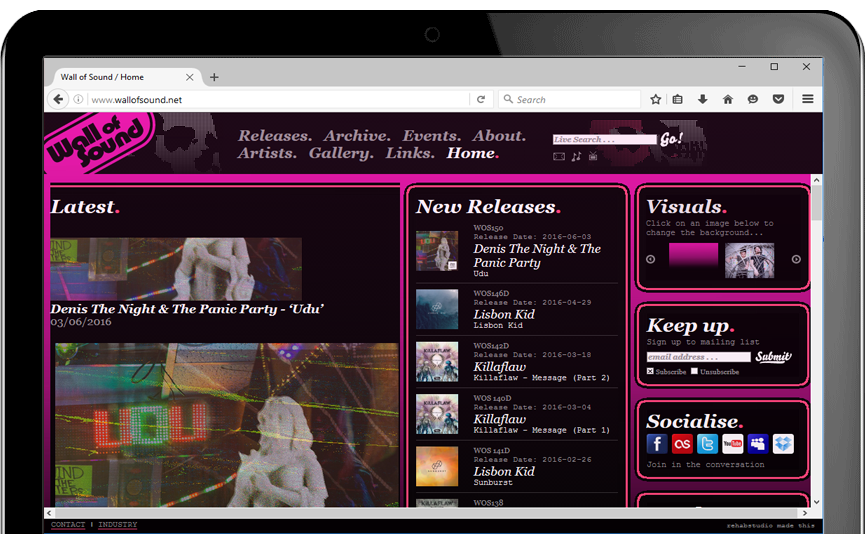
Task: Click the Pocket icon in browser toolbar
Action: click(778, 99)
